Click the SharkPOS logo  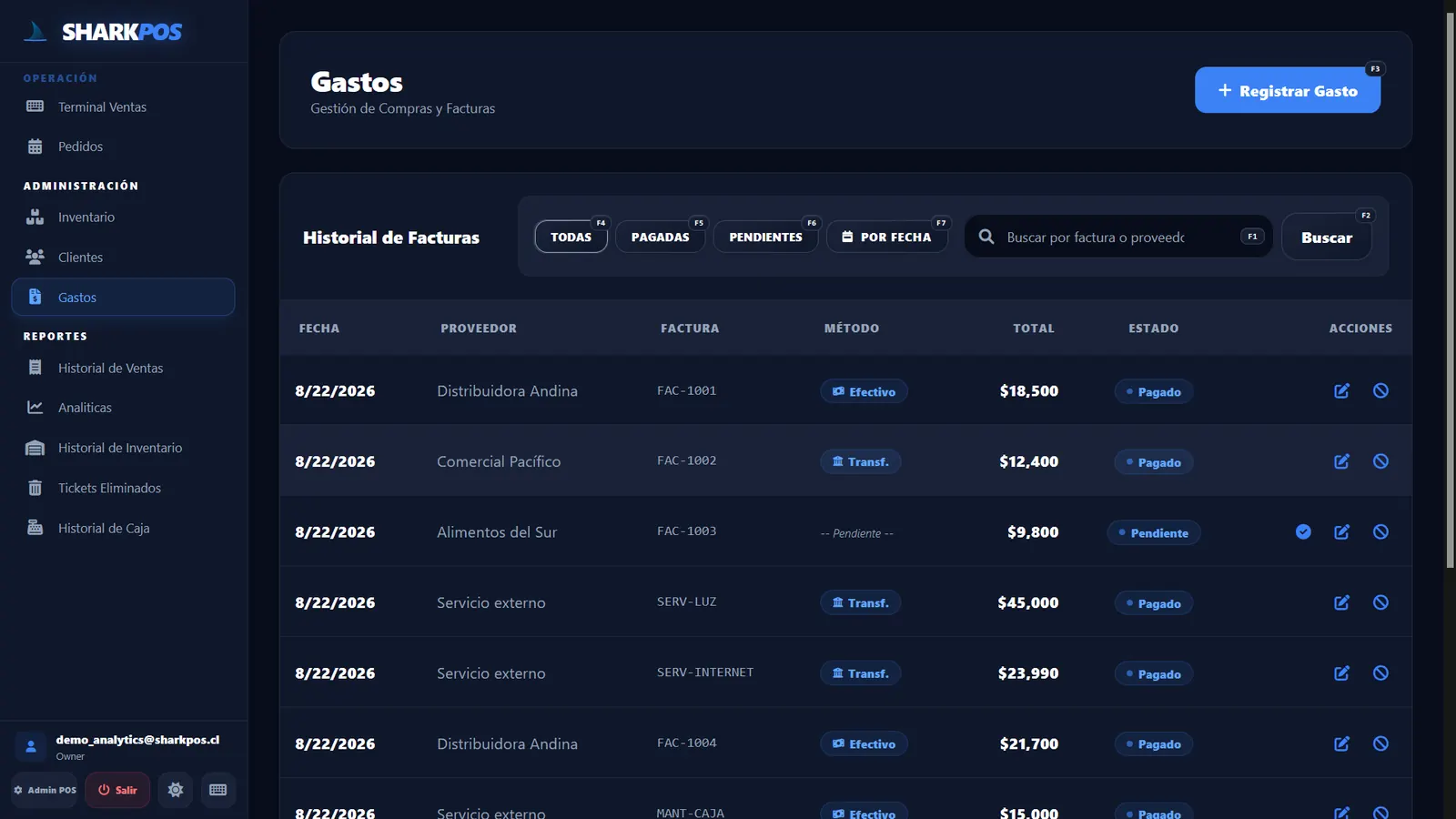103,32
